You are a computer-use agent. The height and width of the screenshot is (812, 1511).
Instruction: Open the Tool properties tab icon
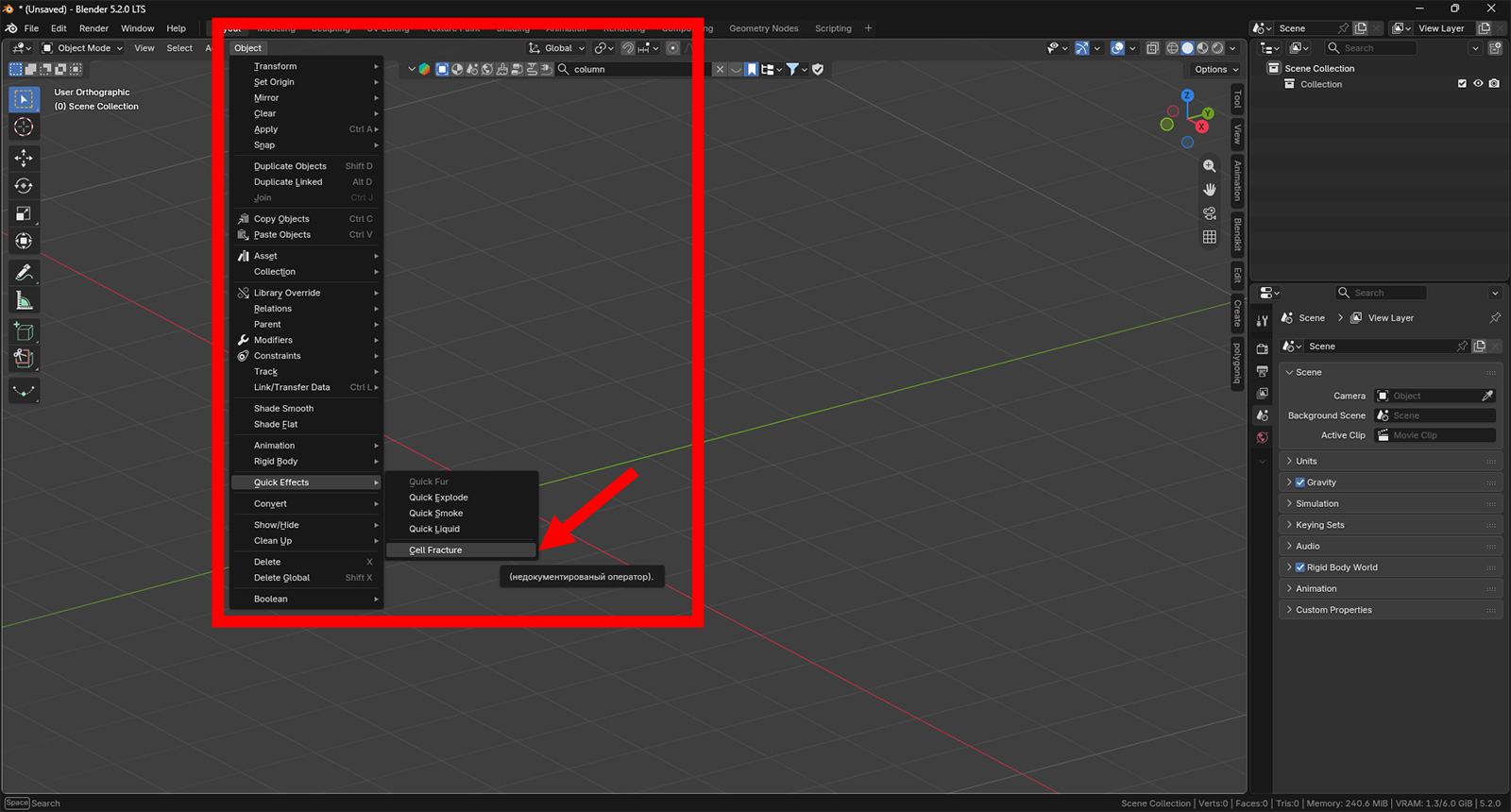[x=1263, y=321]
